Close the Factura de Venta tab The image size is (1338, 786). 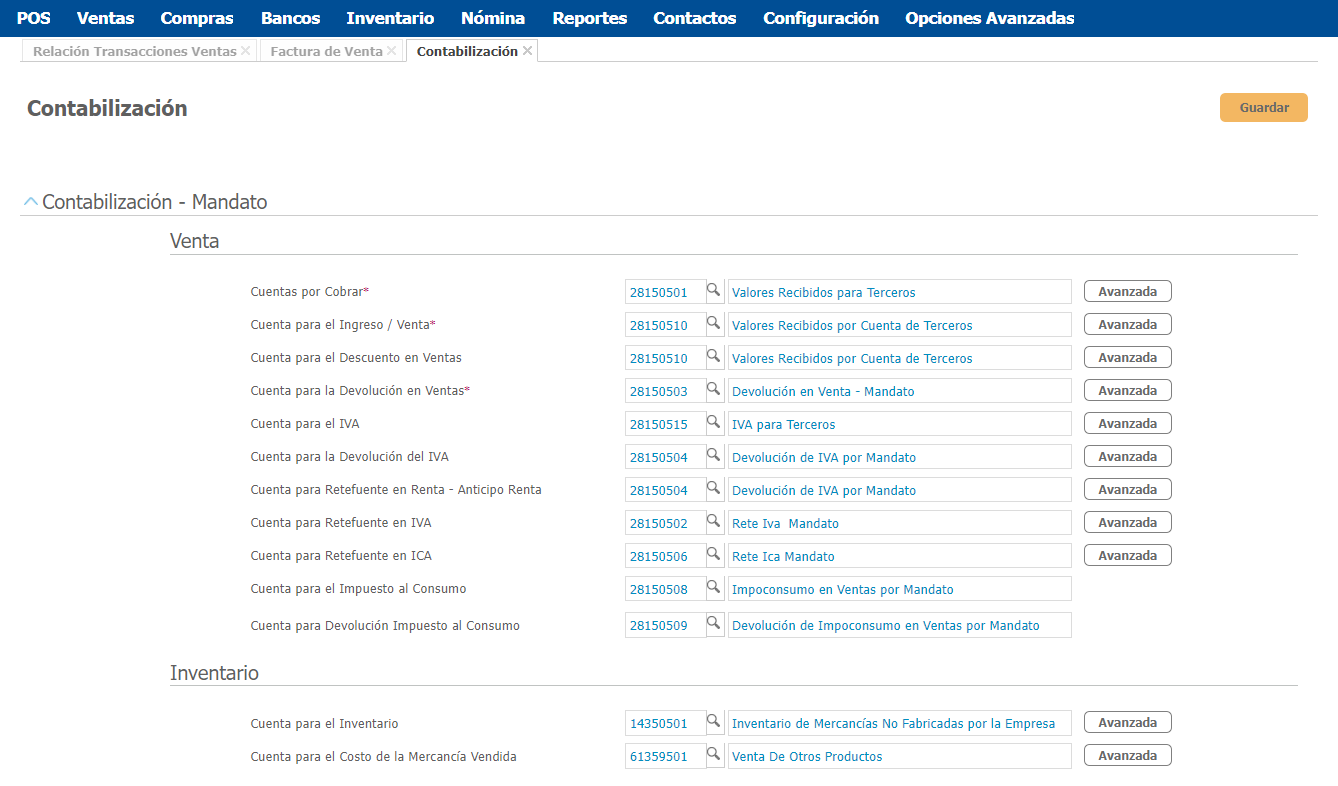tap(391, 51)
